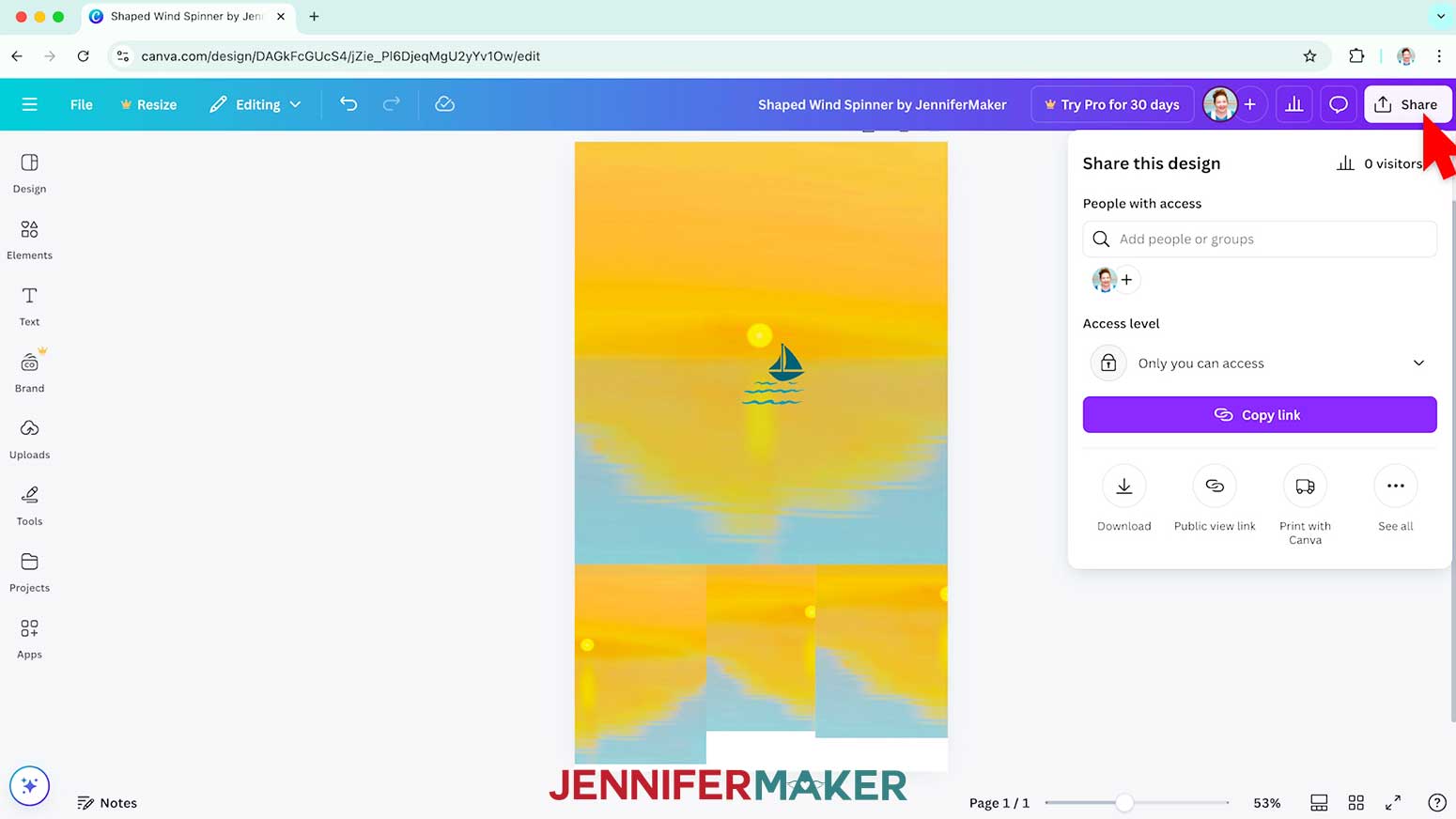Click the browser address bar URL
Image resolution: width=1456 pixels, height=819 pixels.
click(340, 56)
